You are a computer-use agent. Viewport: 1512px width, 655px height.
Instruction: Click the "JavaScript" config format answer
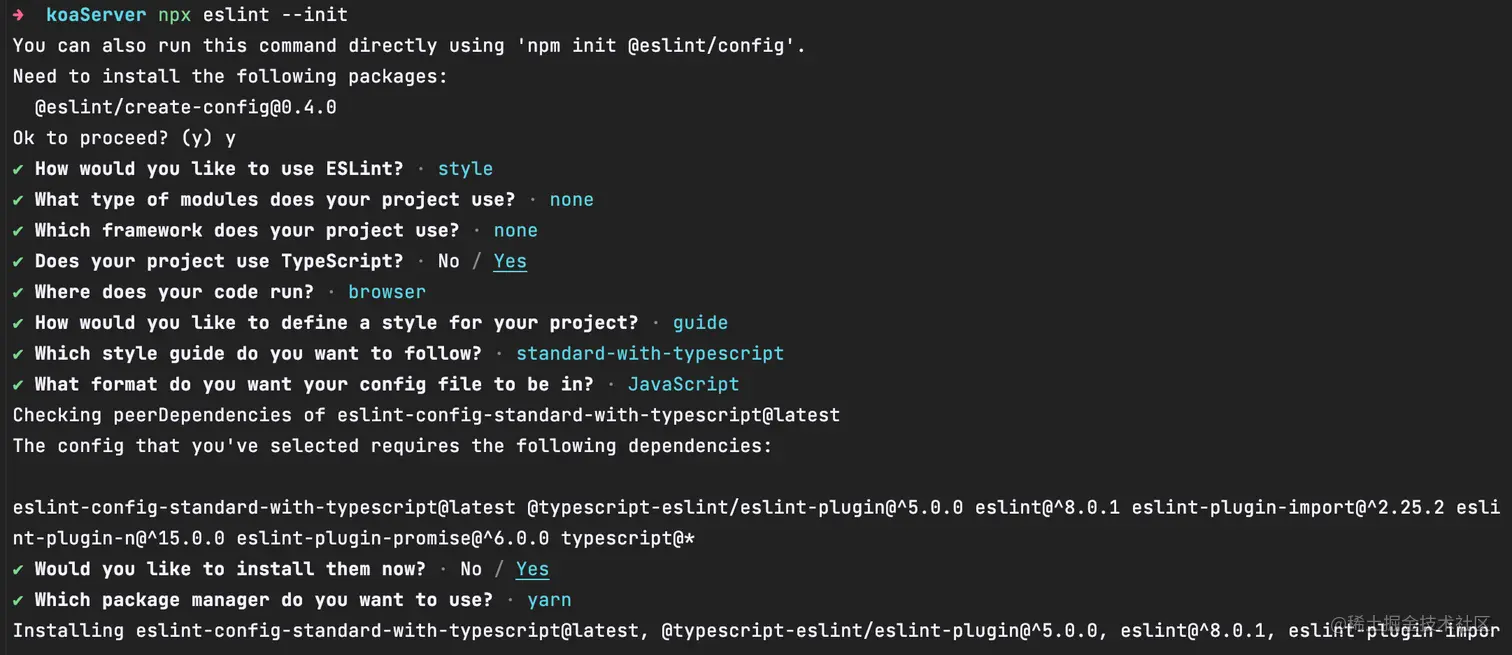point(683,385)
